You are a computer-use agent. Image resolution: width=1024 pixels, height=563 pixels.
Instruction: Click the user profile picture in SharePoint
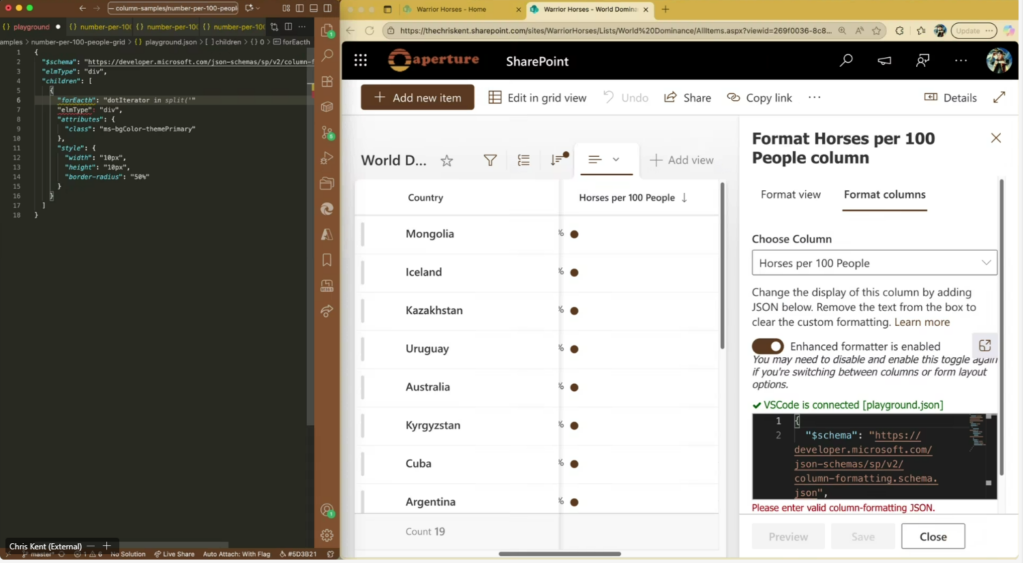(999, 61)
